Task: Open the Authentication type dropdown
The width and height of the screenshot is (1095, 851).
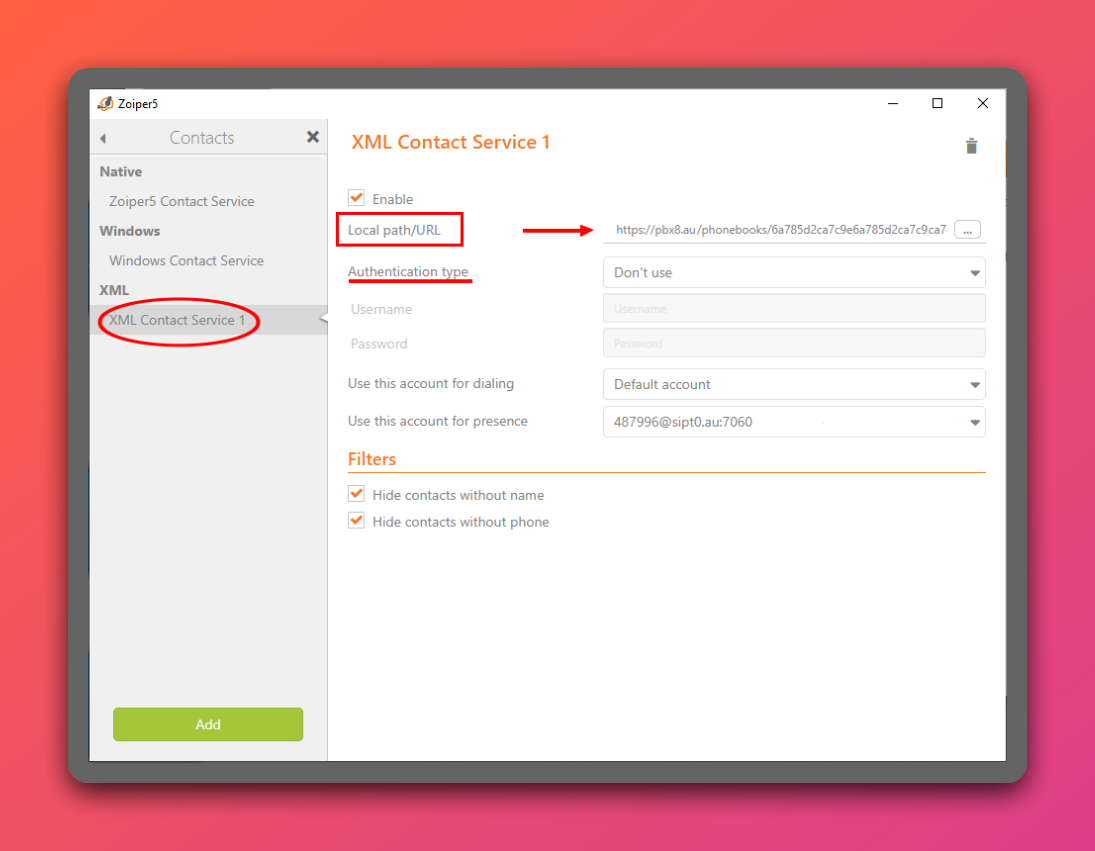Action: (x=794, y=272)
